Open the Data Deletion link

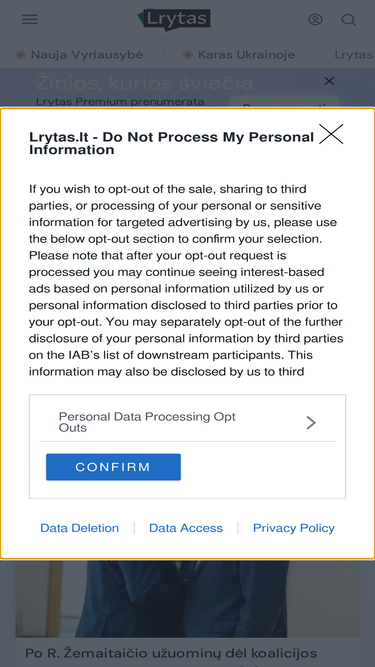click(x=80, y=528)
